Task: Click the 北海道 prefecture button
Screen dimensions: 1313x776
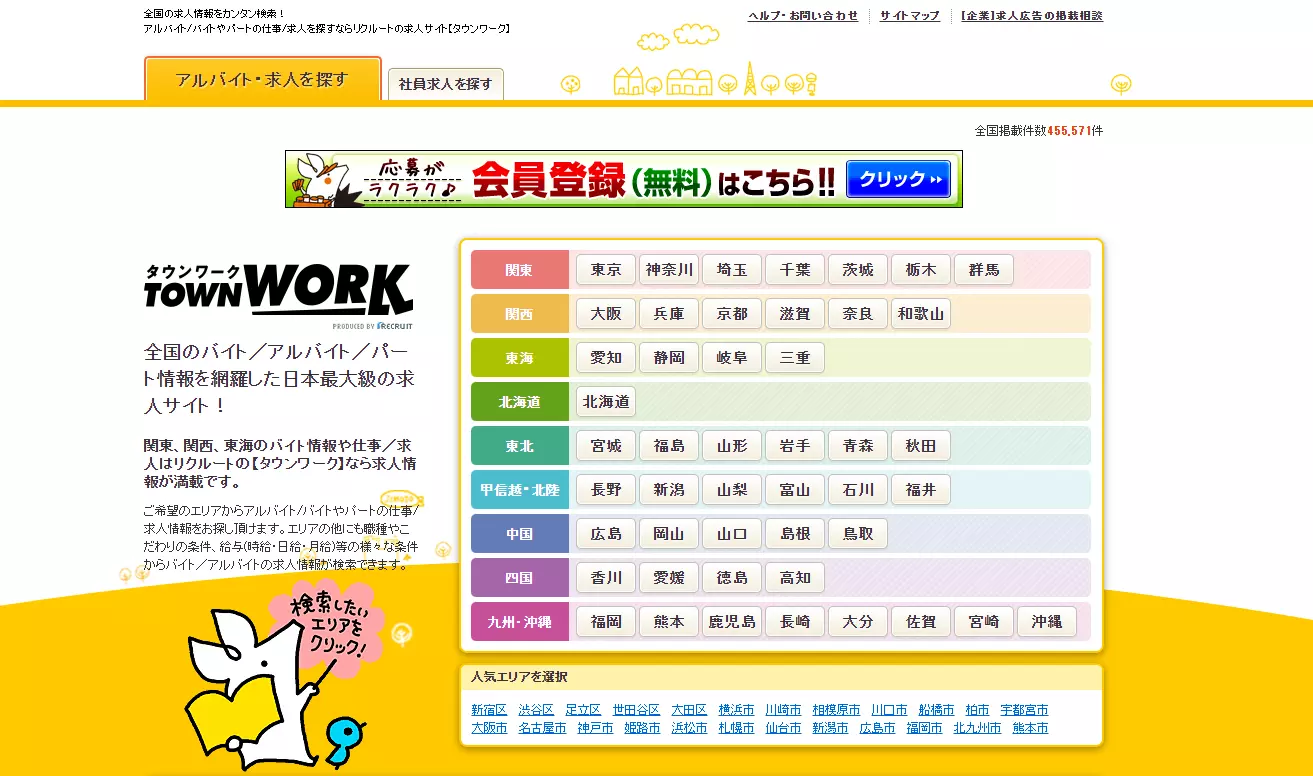Action: coord(606,402)
